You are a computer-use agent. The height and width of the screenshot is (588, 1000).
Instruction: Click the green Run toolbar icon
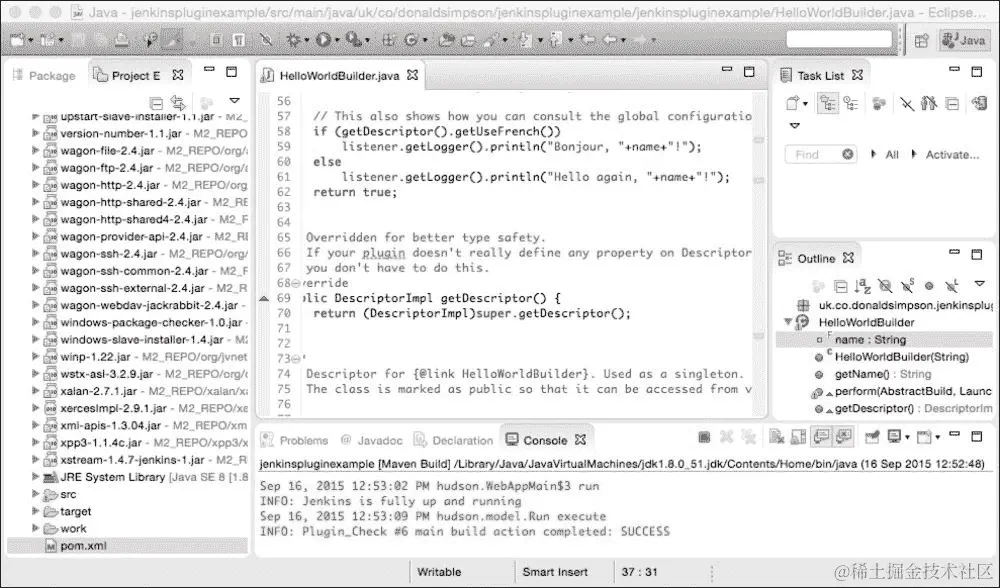(323, 40)
